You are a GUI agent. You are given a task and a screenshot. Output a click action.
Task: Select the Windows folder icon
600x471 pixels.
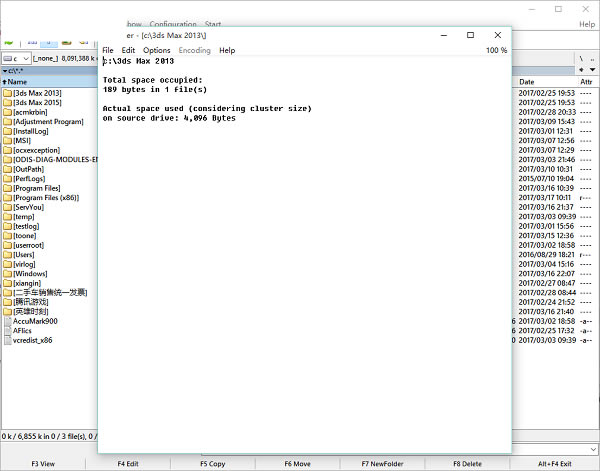point(7,273)
